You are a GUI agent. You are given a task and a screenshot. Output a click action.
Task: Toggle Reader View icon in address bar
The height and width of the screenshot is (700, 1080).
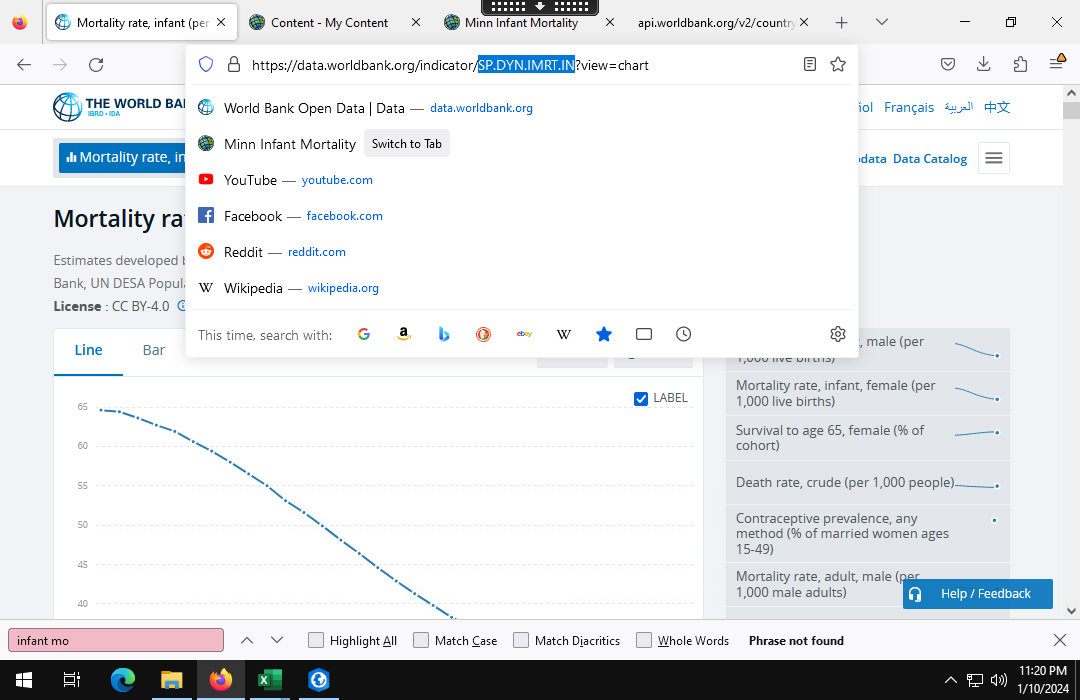point(810,65)
